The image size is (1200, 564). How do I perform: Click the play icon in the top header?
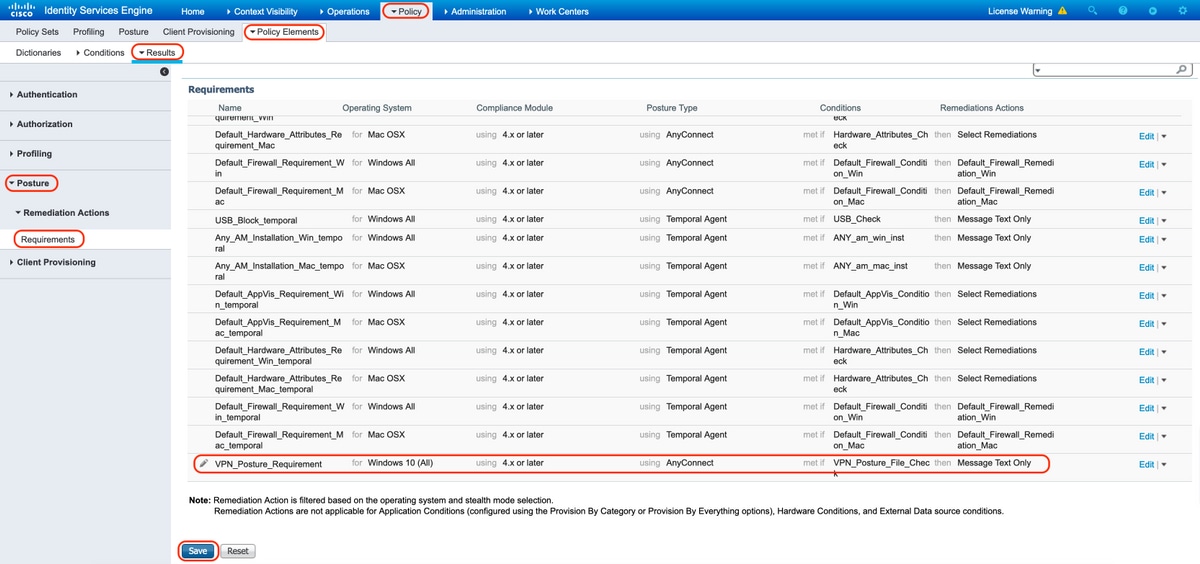[1153, 11]
